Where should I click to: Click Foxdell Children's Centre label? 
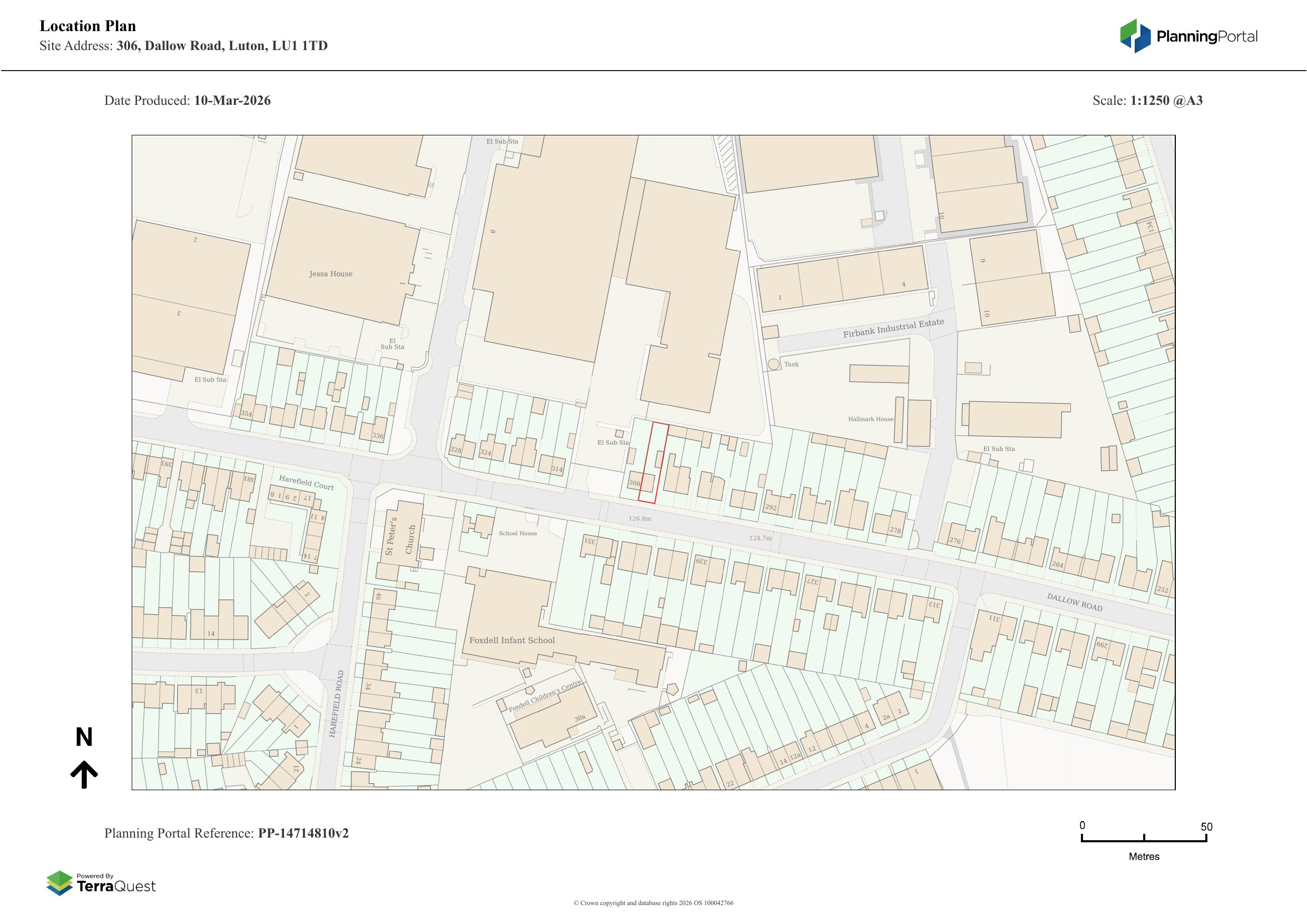pos(545,695)
